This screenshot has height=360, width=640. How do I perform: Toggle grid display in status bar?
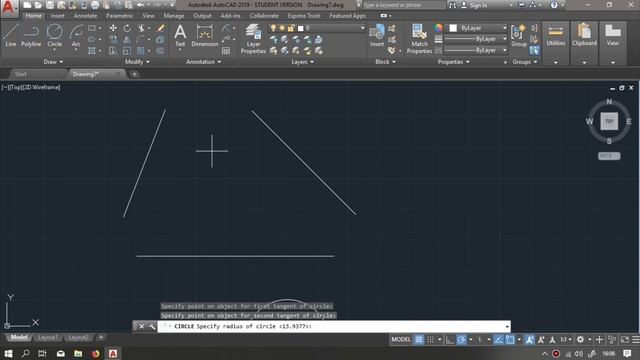[x=419, y=340]
